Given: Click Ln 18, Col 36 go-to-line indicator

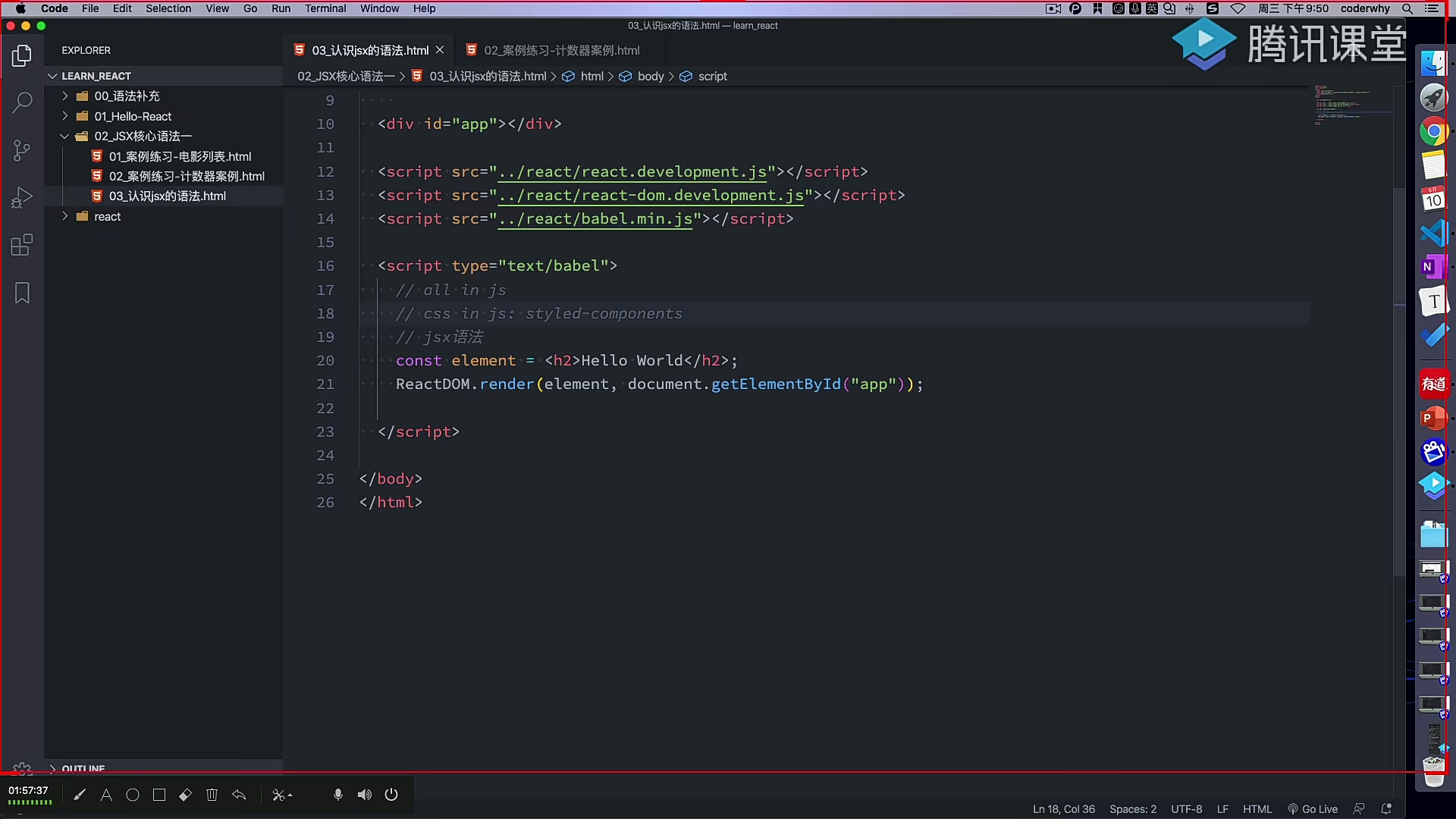Looking at the screenshot, I should pyautogui.click(x=1063, y=809).
